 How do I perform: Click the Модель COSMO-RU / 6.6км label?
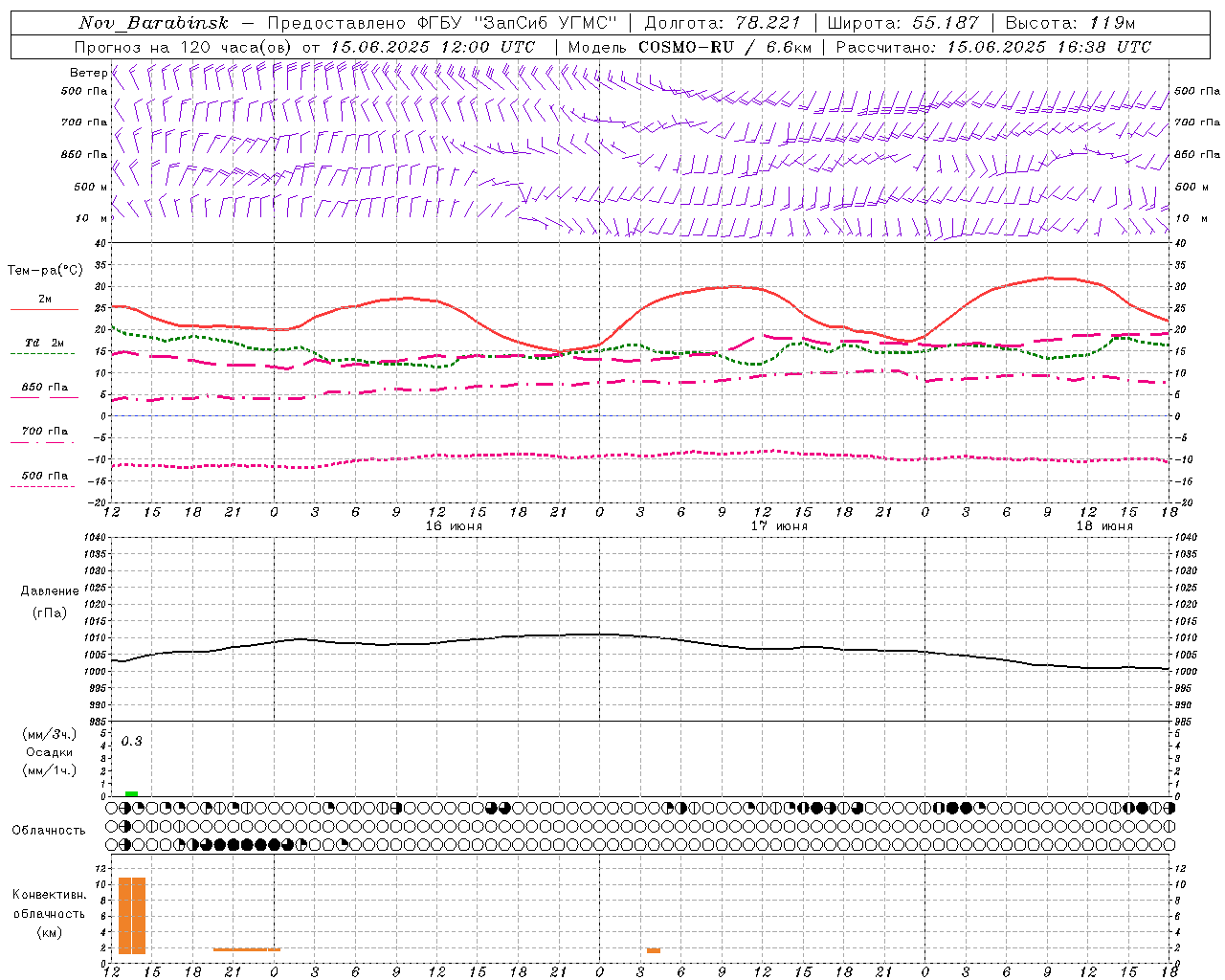[689, 47]
